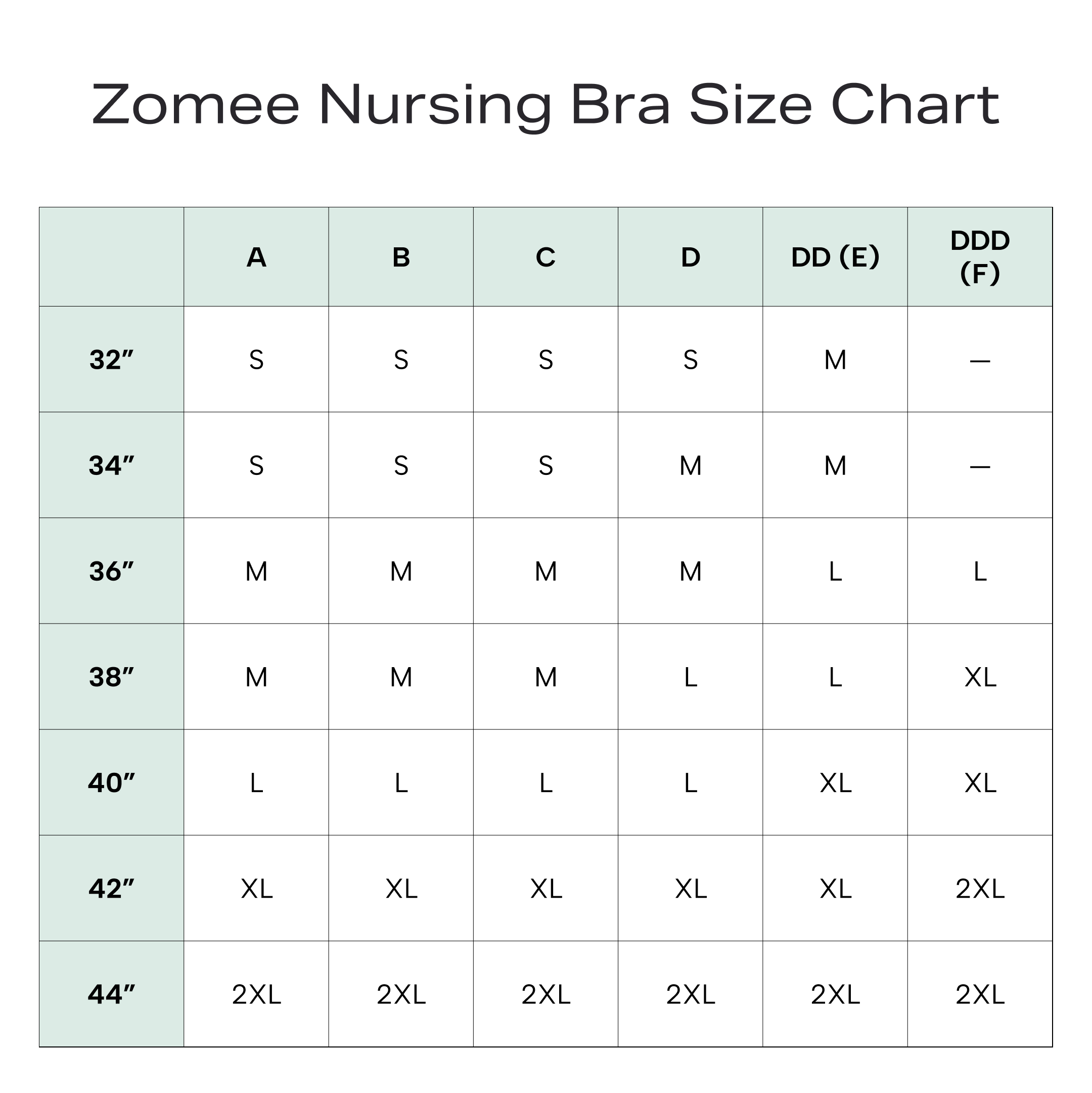Click the M cell for 32″ DD (E)
The width and height of the screenshot is (1092, 1093).
pyautogui.click(x=835, y=360)
